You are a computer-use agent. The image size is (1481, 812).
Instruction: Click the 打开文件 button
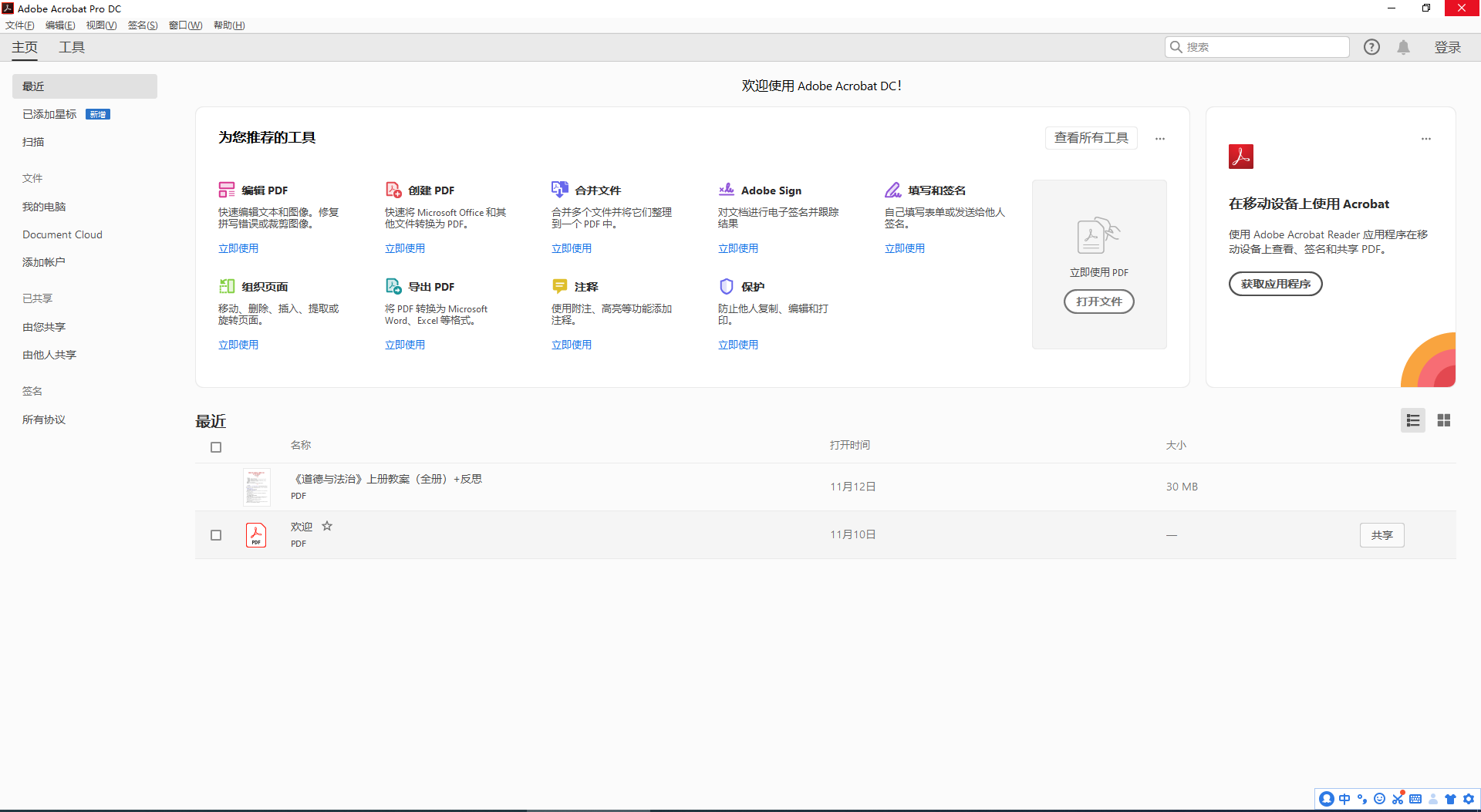(x=1099, y=302)
